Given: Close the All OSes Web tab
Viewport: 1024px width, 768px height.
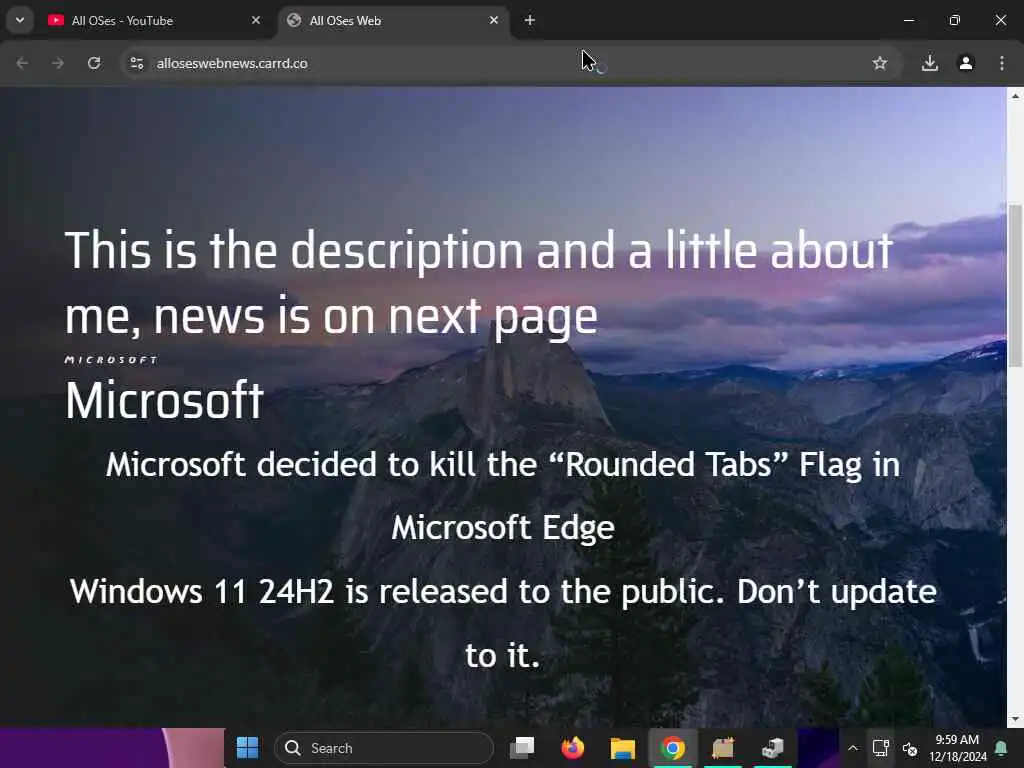Looking at the screenshot, I should (494, 20).
